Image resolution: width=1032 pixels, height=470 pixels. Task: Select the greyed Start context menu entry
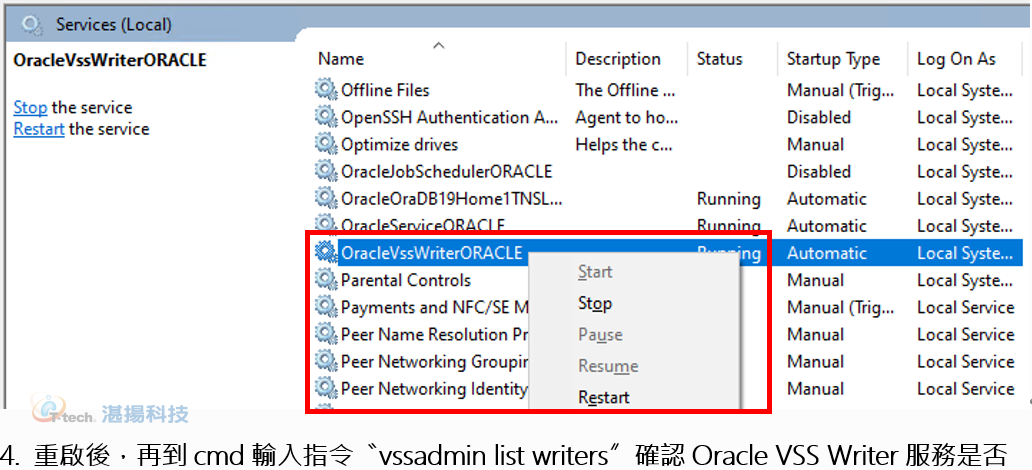595,272
